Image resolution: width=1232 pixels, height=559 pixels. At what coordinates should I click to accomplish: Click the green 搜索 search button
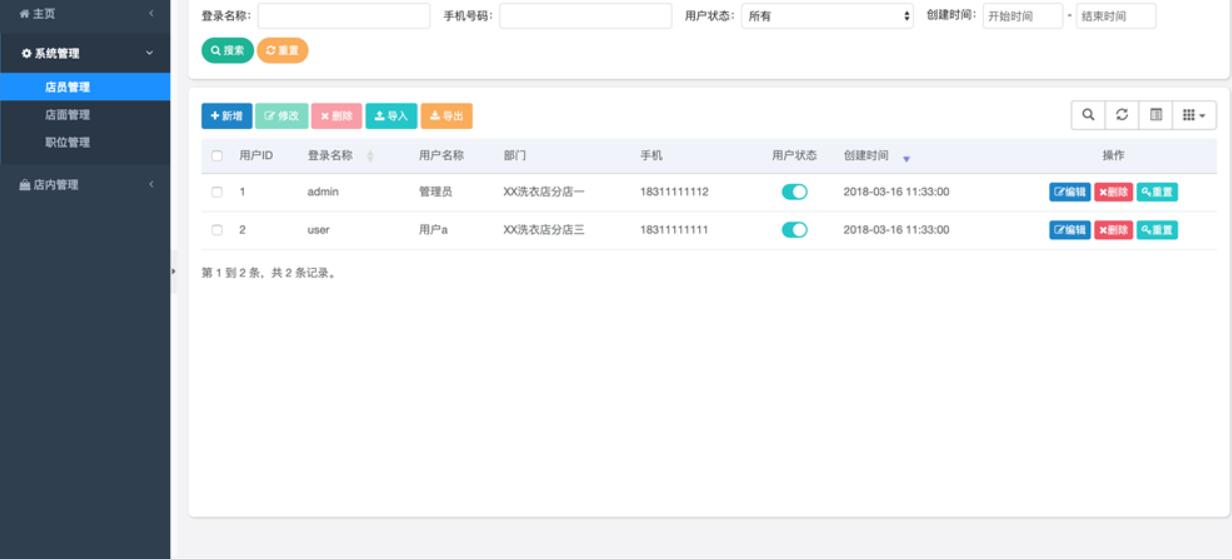(228, 50)
